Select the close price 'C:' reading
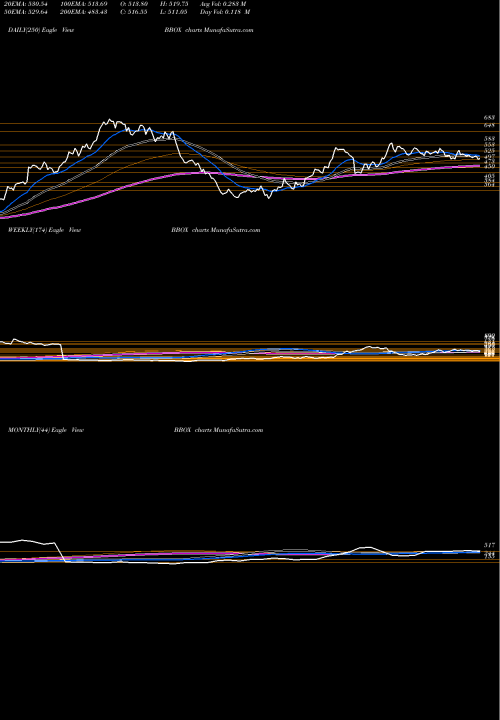500x720 pixels. [x=134, y=12]
